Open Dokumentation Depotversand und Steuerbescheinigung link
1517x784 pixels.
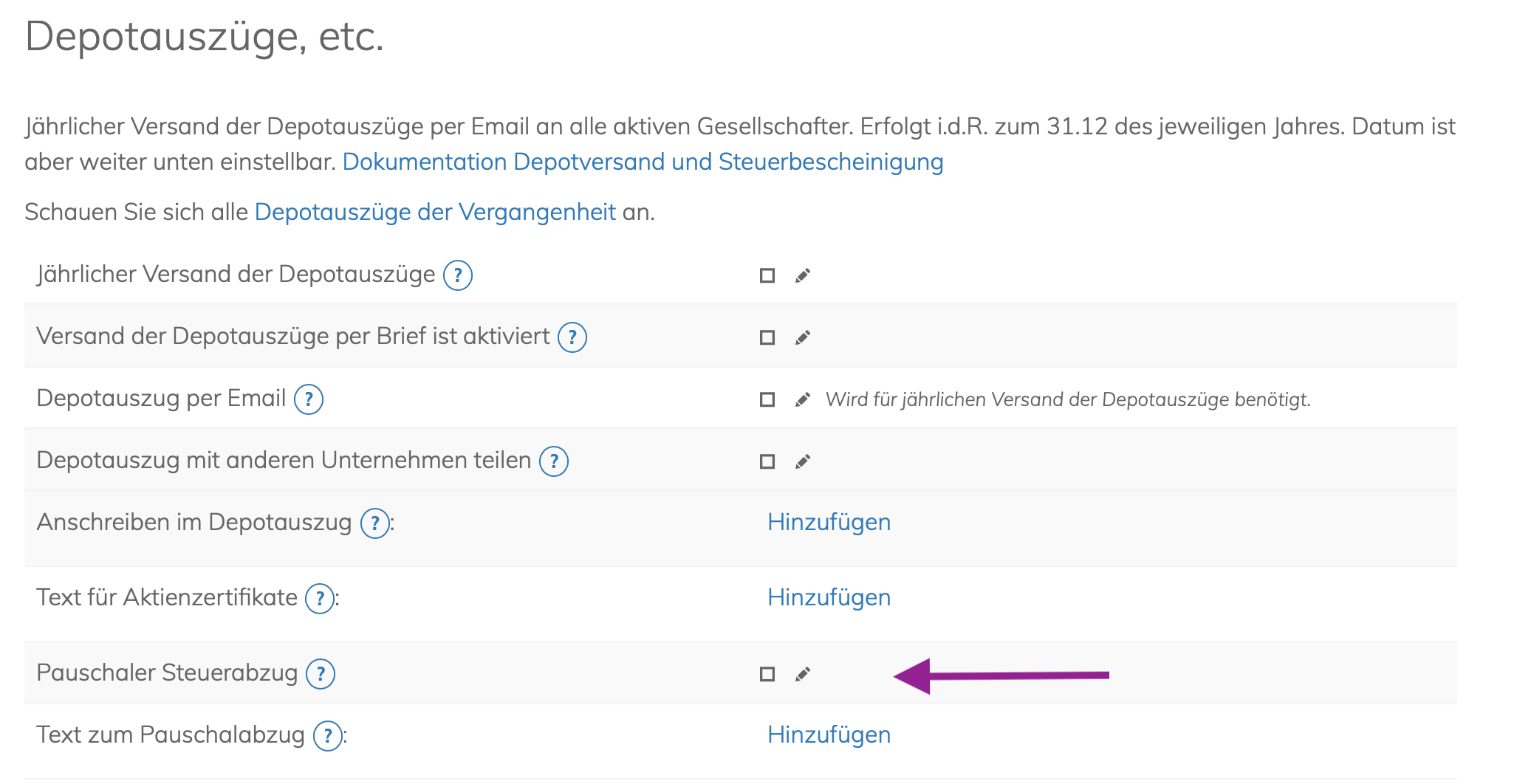pyautogui.click(x=643, y=162)
